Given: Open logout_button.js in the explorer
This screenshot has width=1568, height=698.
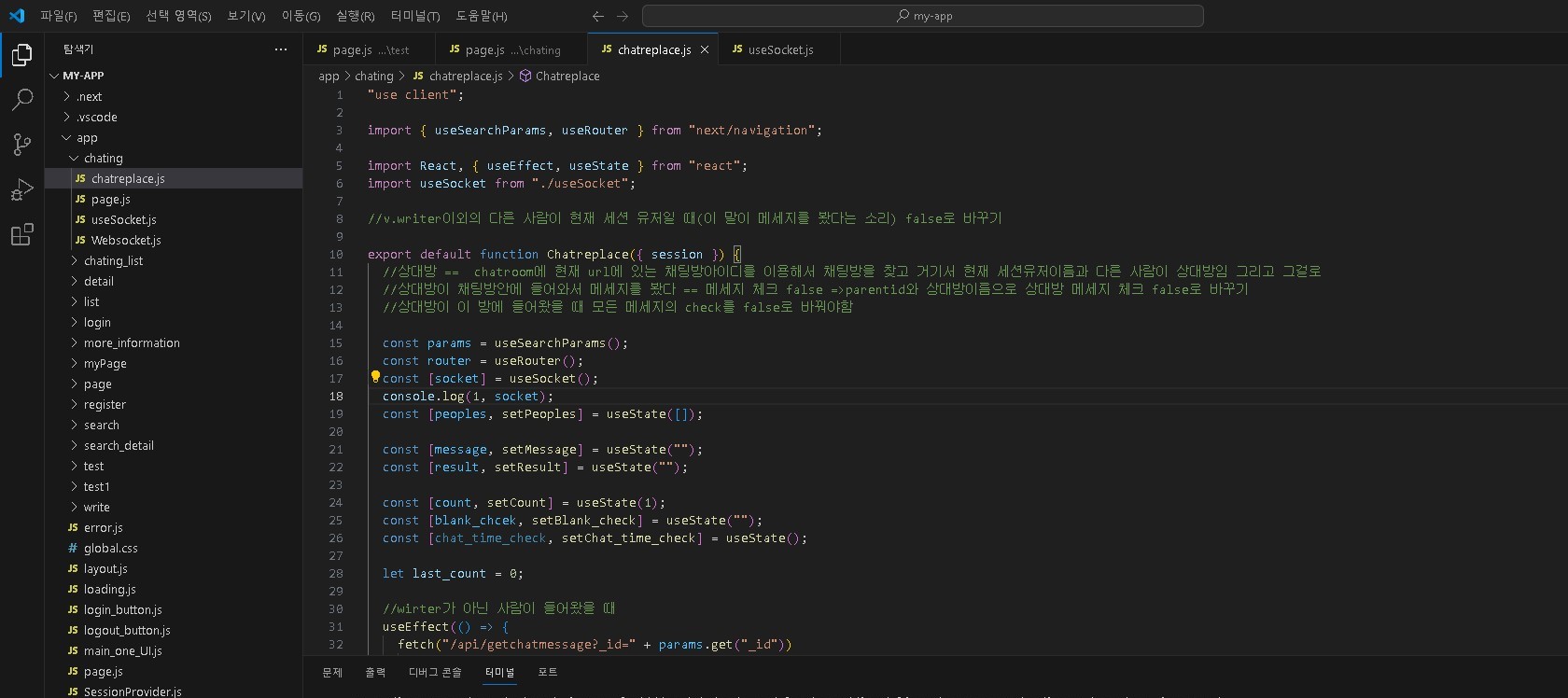Looking at the screenshot, I should (x=174, y=630).
